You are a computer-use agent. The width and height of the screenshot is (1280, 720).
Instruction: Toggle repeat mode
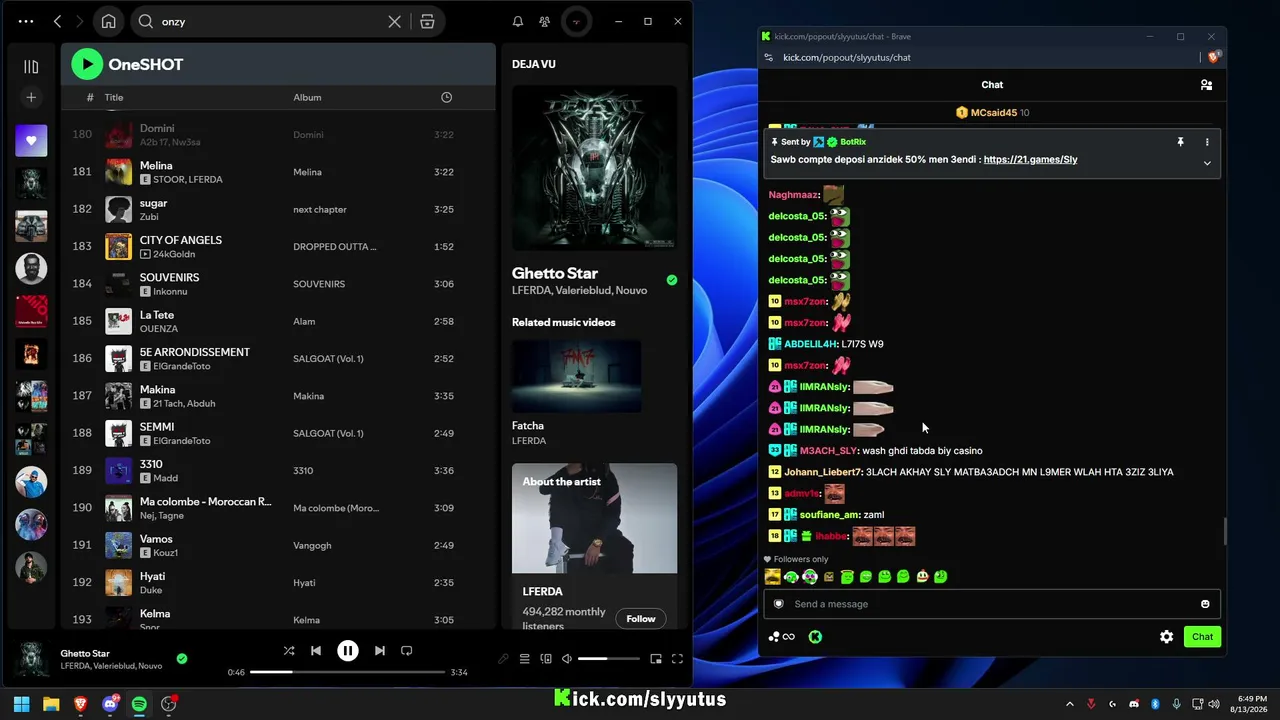406,651
